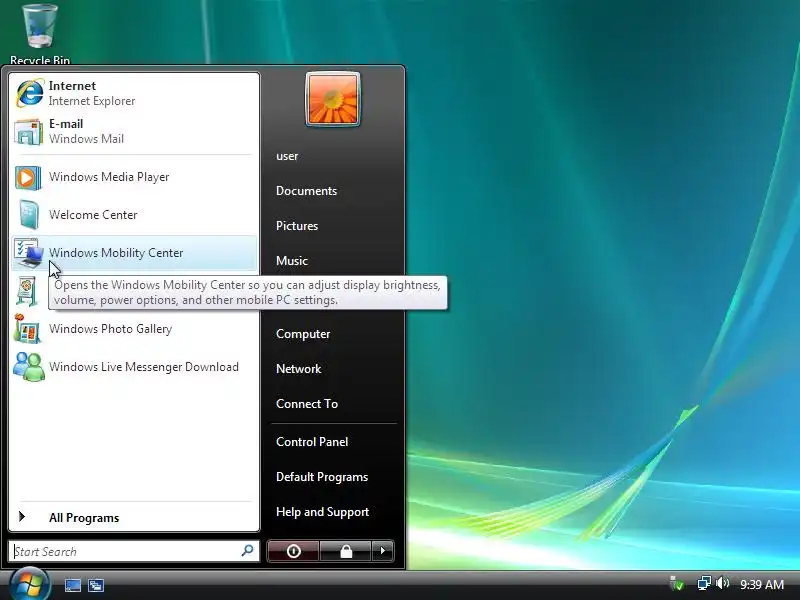
Task: Click the Windows Photo Gallery icon
Action: pyautogui.click(x=28, y=329)
